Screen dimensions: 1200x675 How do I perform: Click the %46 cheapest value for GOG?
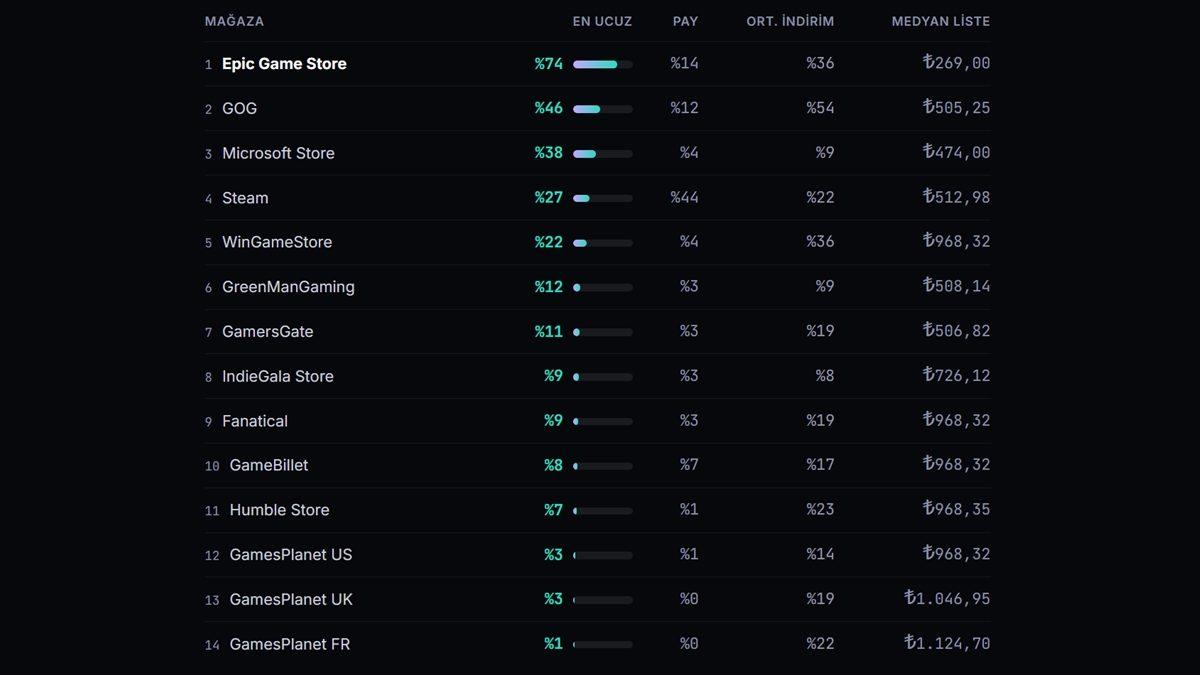coord(549,108)
